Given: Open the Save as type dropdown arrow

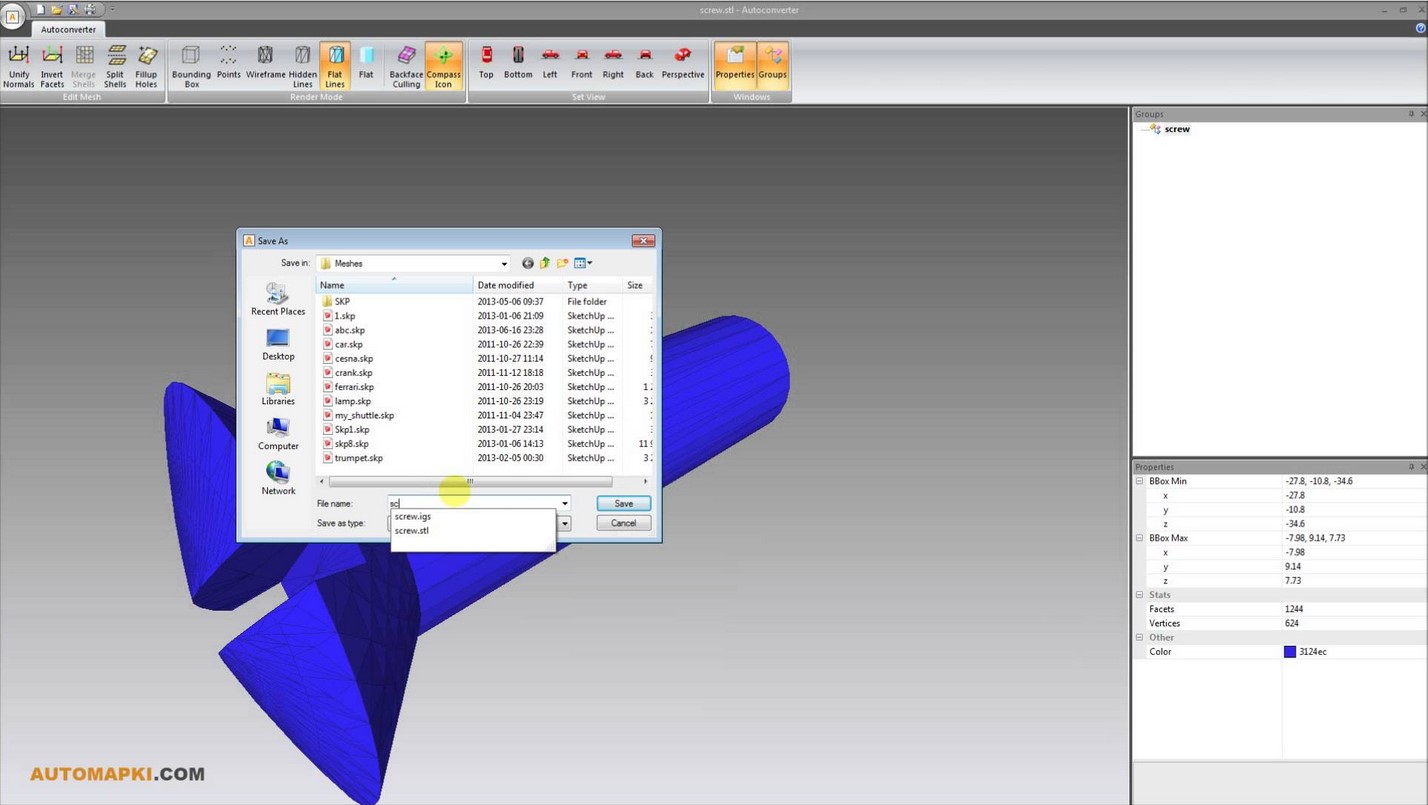Looking at the screenshot, I should (565, 523).
